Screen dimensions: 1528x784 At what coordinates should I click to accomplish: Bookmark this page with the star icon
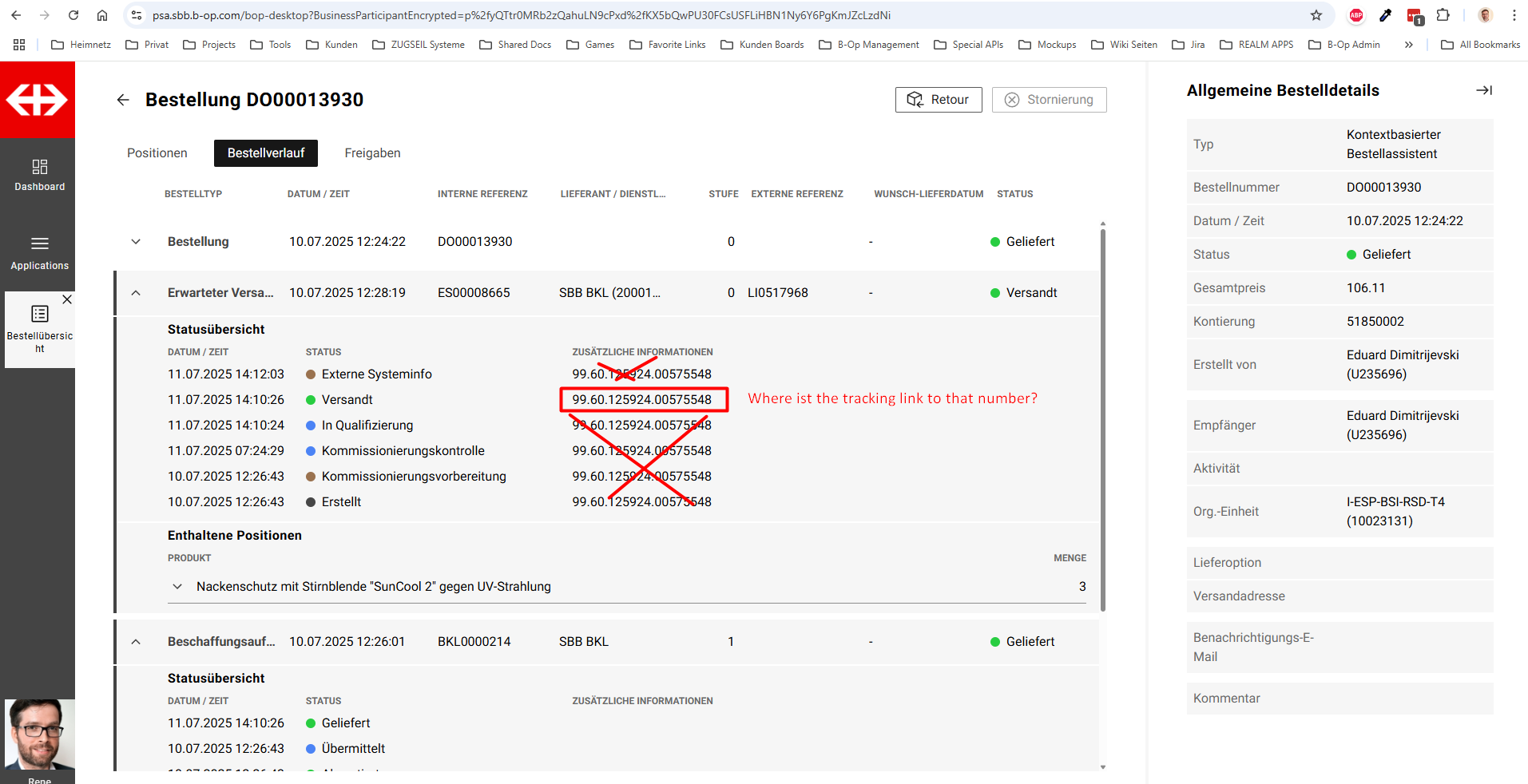(x=1316, y=15)
